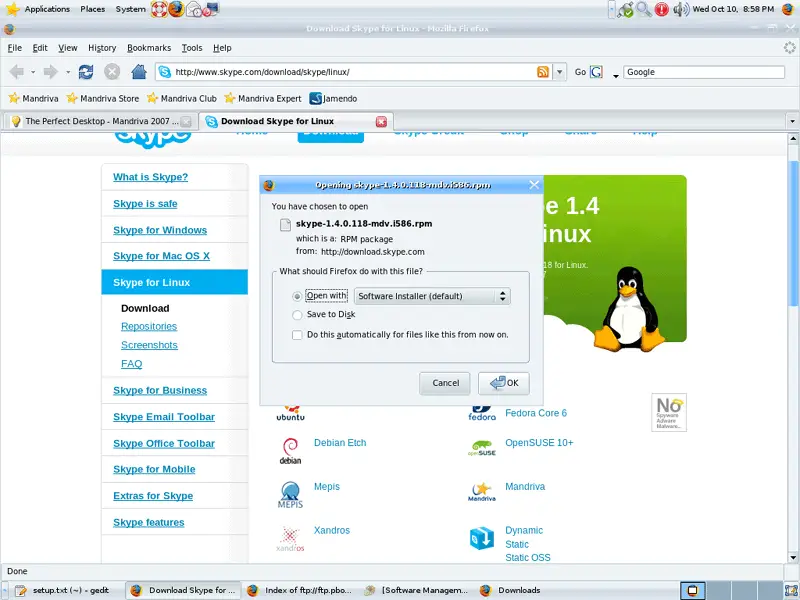
Task: Click the Go button next to address bar
Action: [x=581, y=72]
